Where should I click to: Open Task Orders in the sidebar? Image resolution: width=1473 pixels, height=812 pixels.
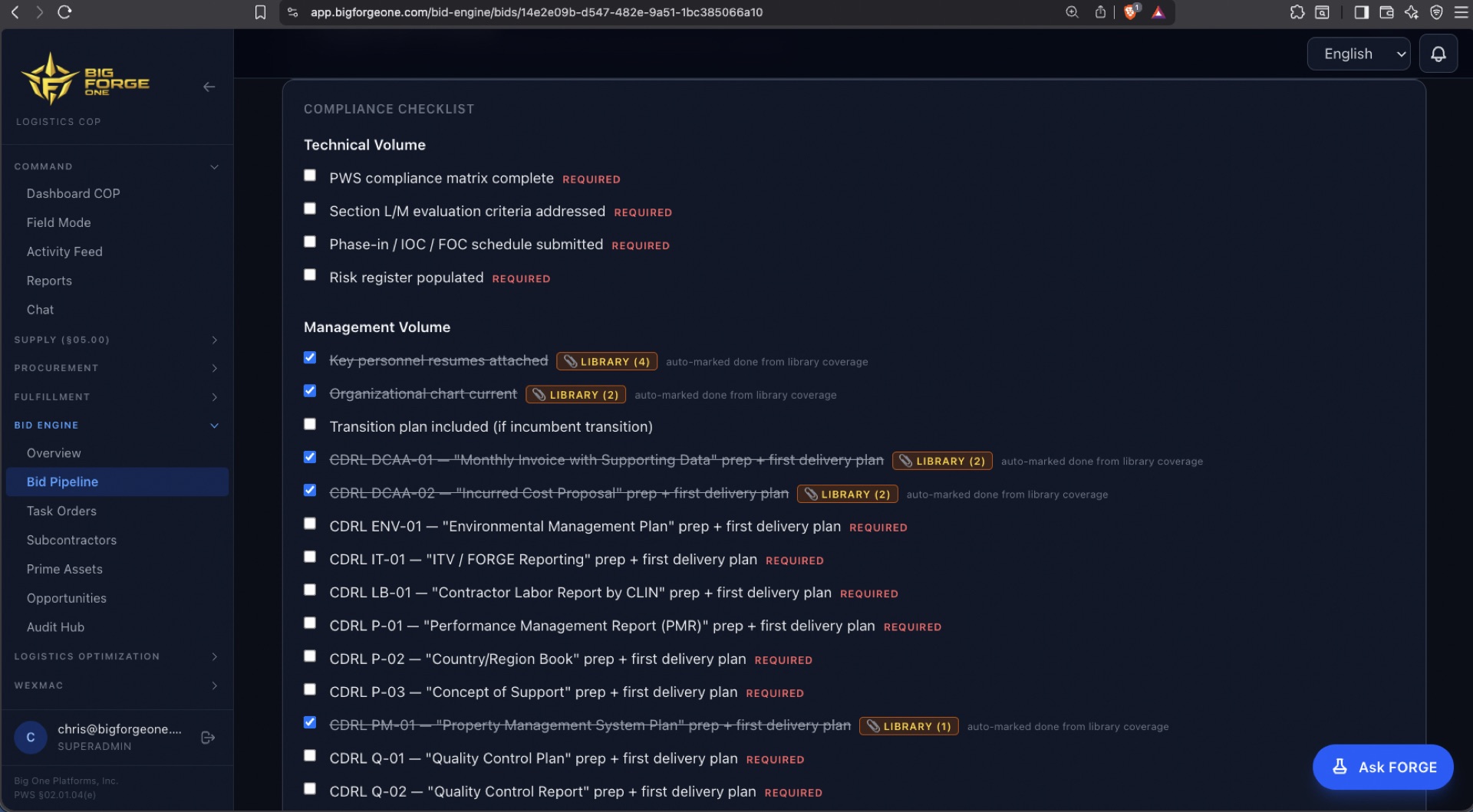point(61,511)
